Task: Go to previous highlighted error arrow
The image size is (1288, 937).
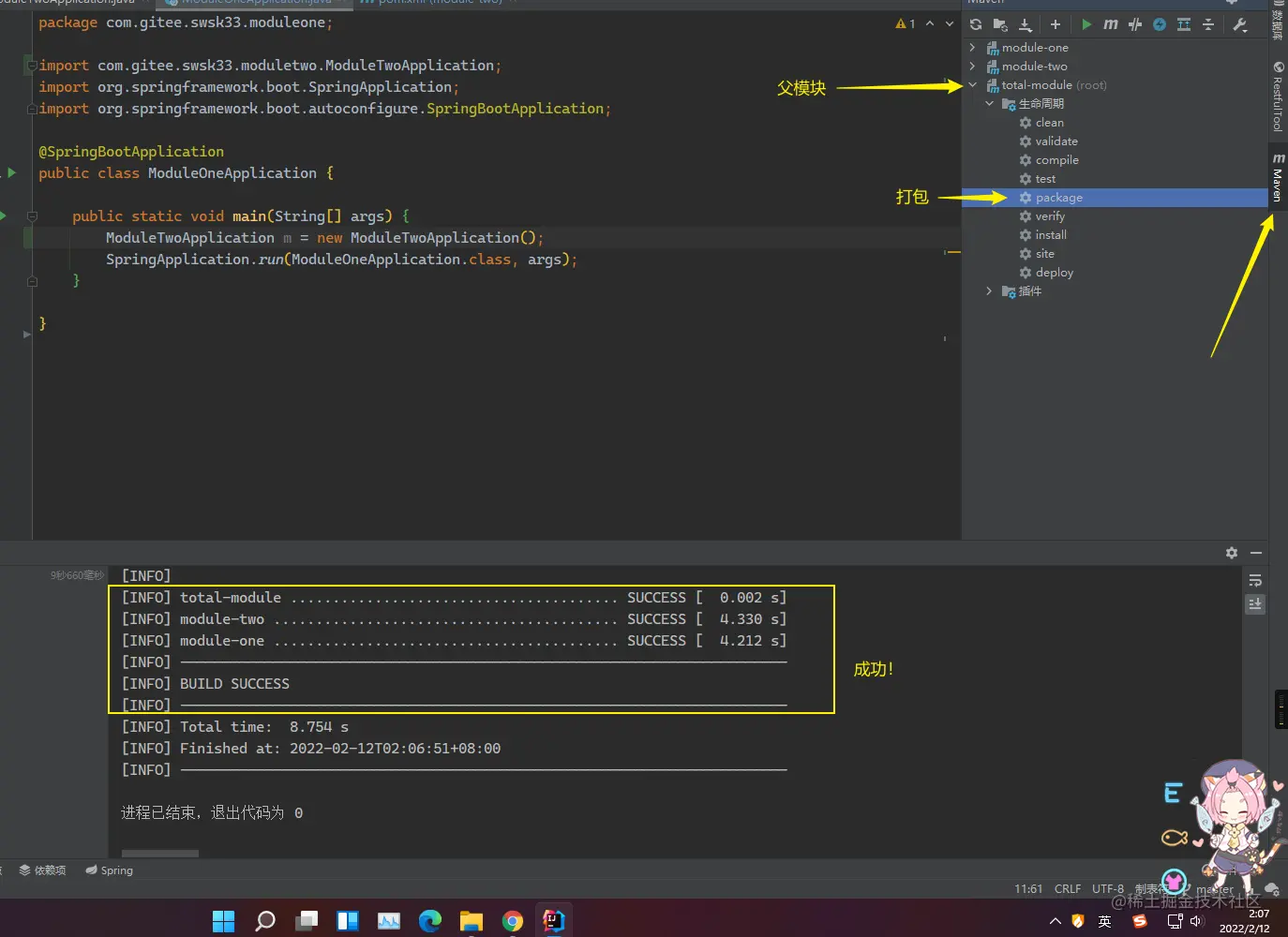Action: (x=930, y=23)
